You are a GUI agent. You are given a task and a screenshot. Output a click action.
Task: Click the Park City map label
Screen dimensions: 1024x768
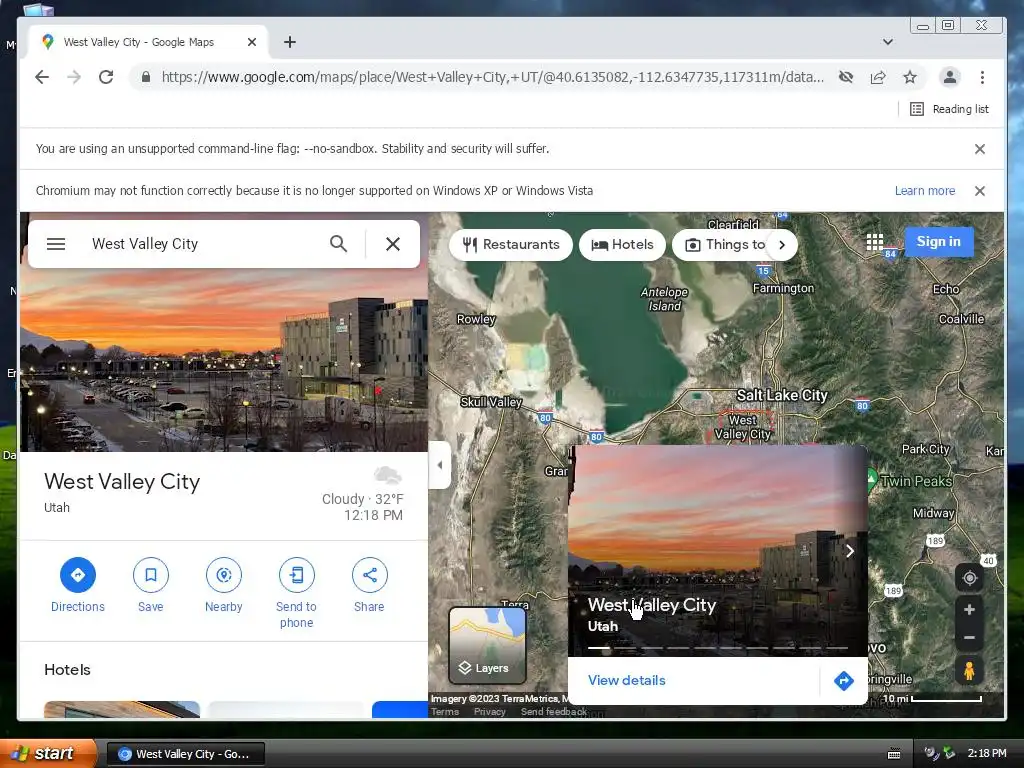(925, 449)
